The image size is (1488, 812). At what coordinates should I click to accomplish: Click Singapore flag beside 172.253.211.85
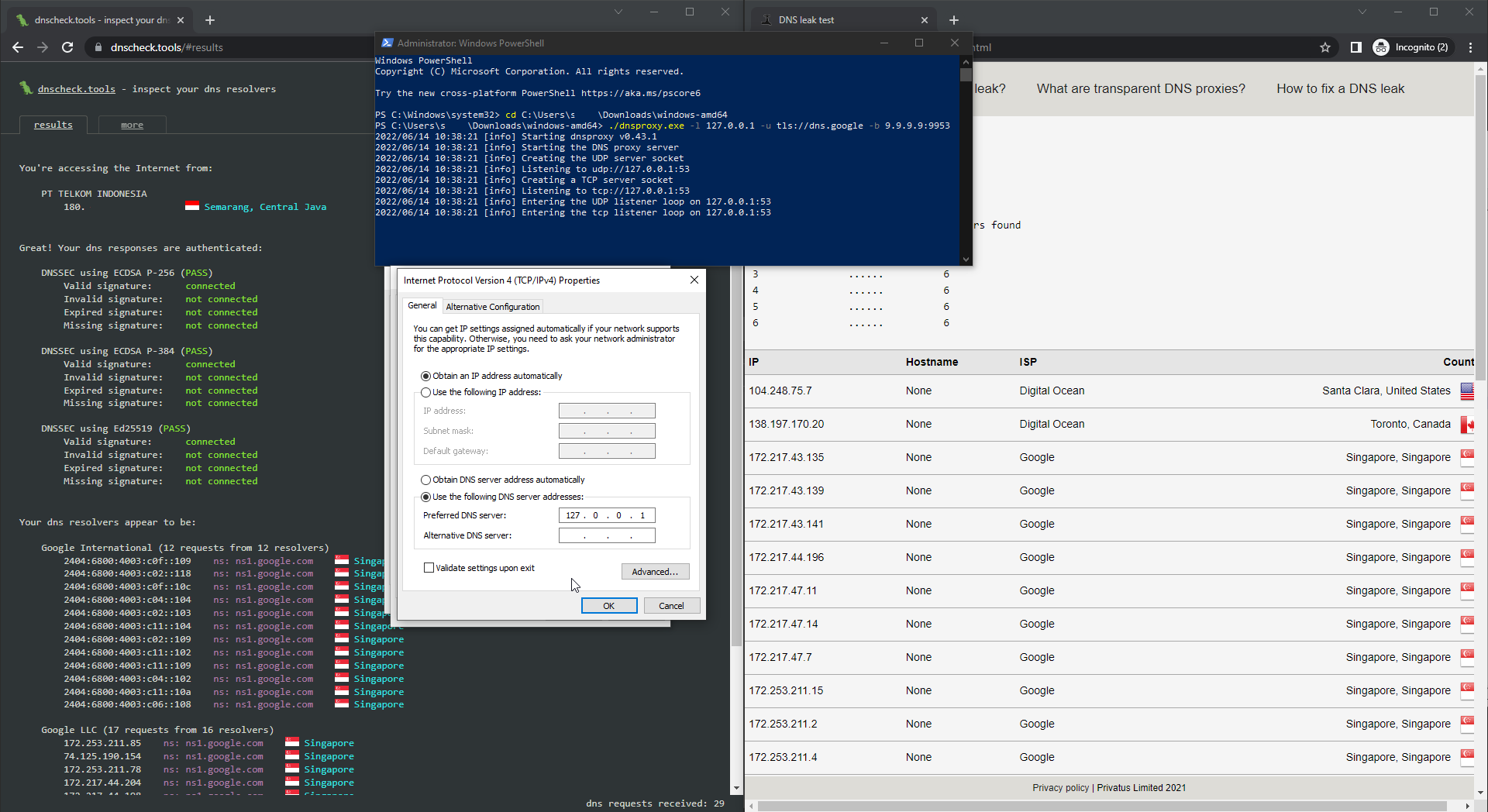291,742
